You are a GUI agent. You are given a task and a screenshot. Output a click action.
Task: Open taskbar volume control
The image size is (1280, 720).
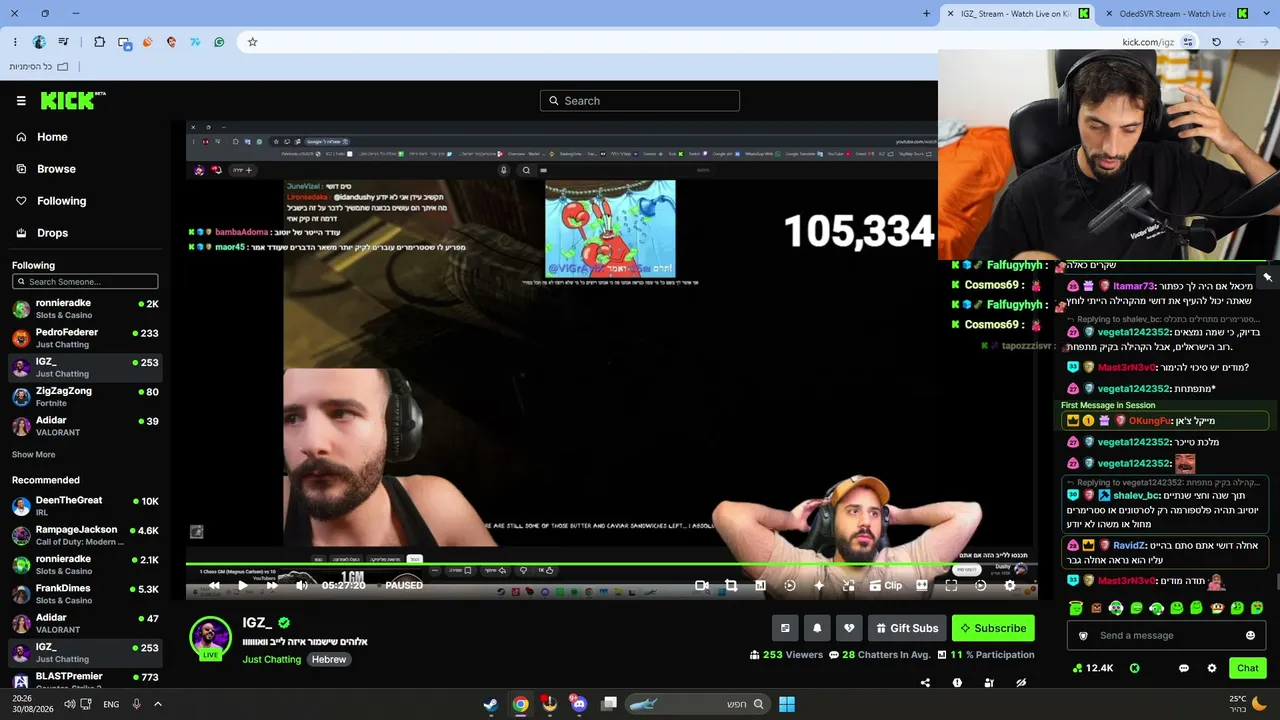pos(70,704)
